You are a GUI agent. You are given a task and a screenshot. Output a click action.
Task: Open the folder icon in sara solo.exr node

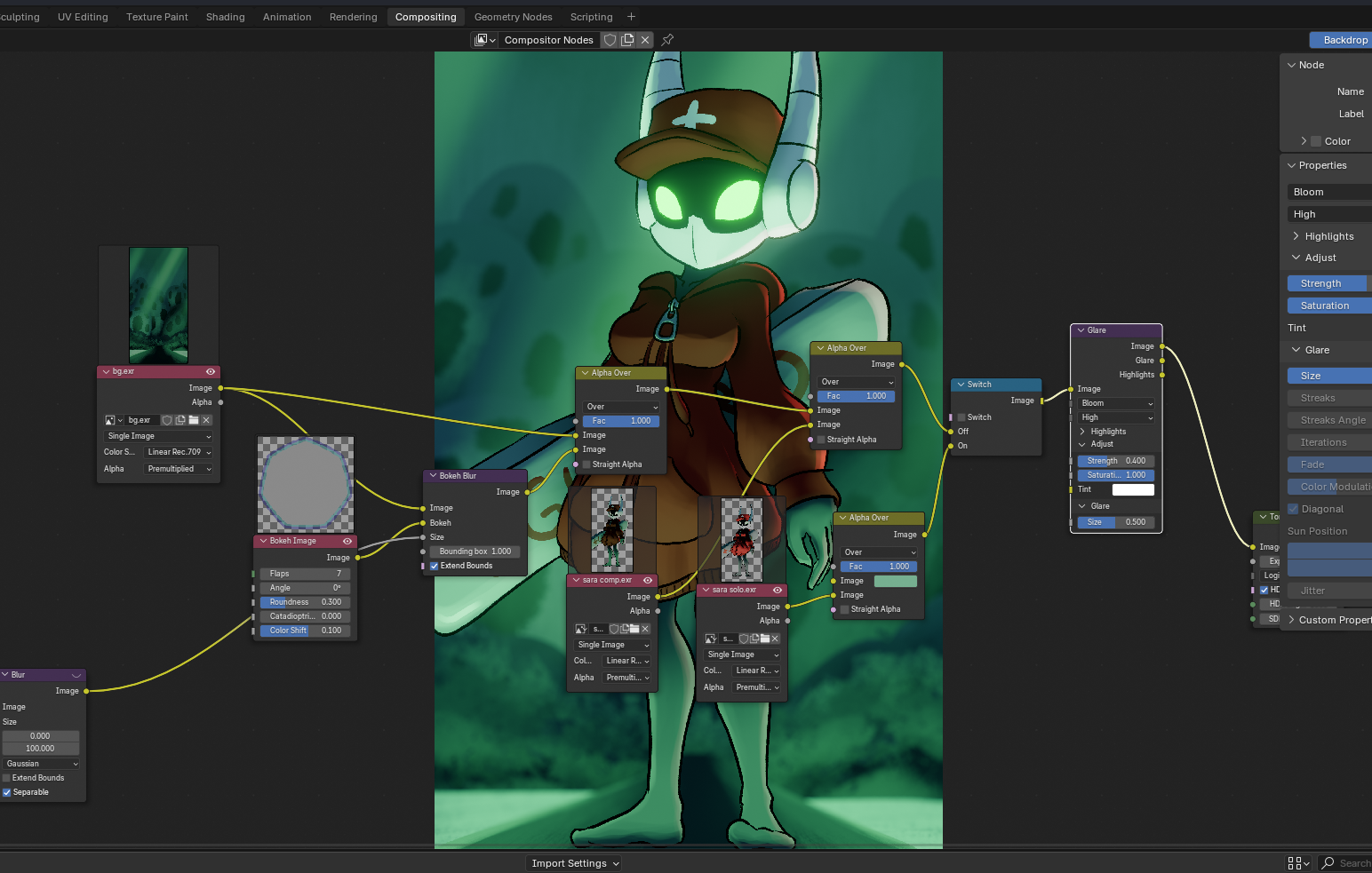tap(764, 639)
